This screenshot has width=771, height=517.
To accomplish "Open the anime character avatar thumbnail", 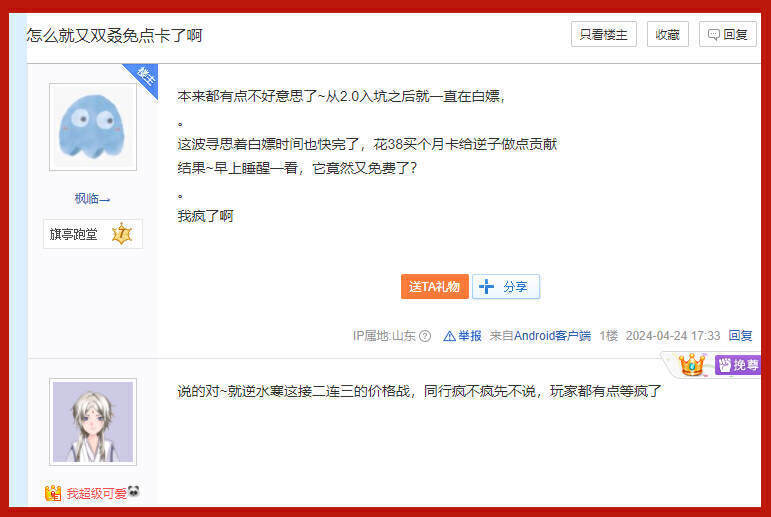I will (x=93, y=422).
